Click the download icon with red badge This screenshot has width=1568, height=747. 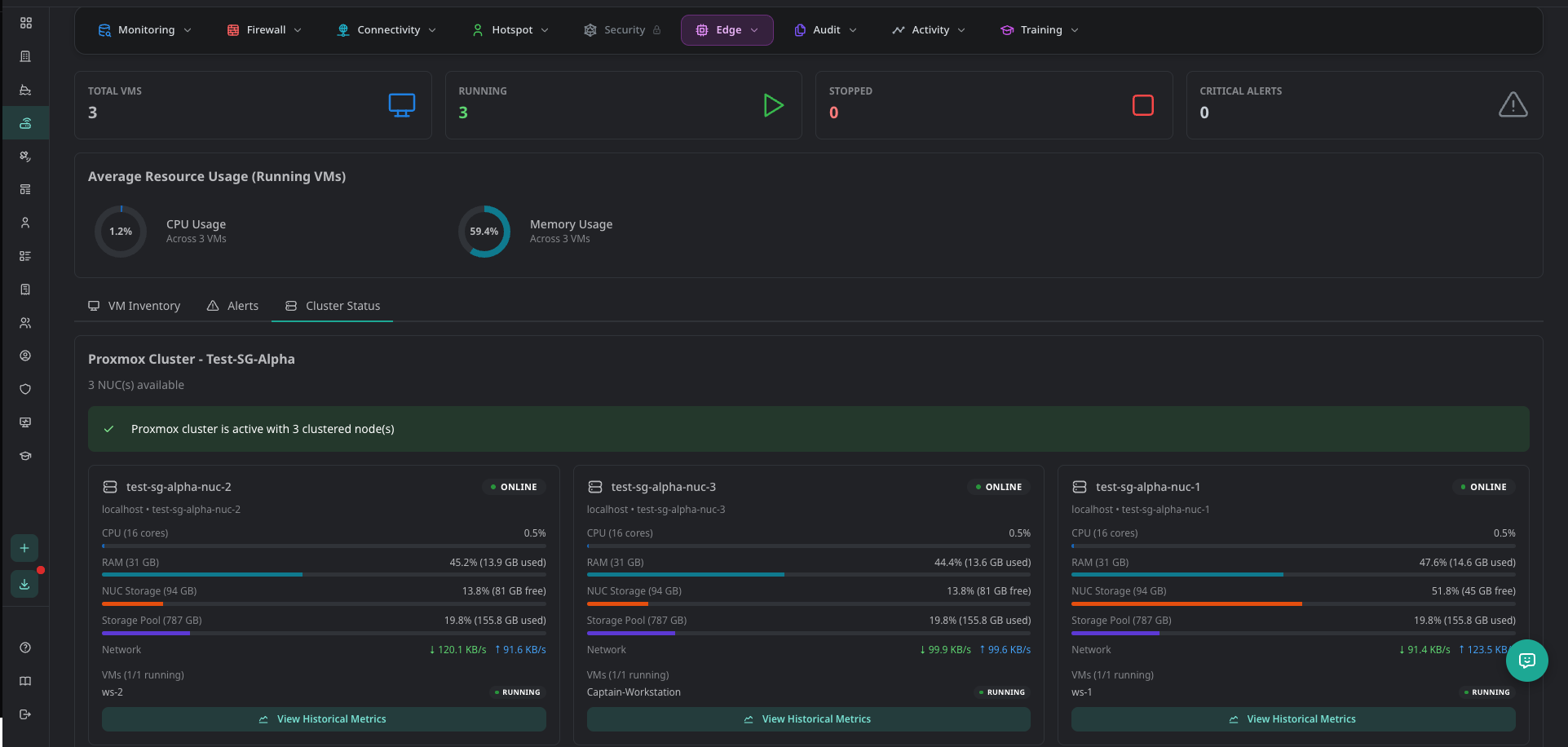[x=24, y=584]
